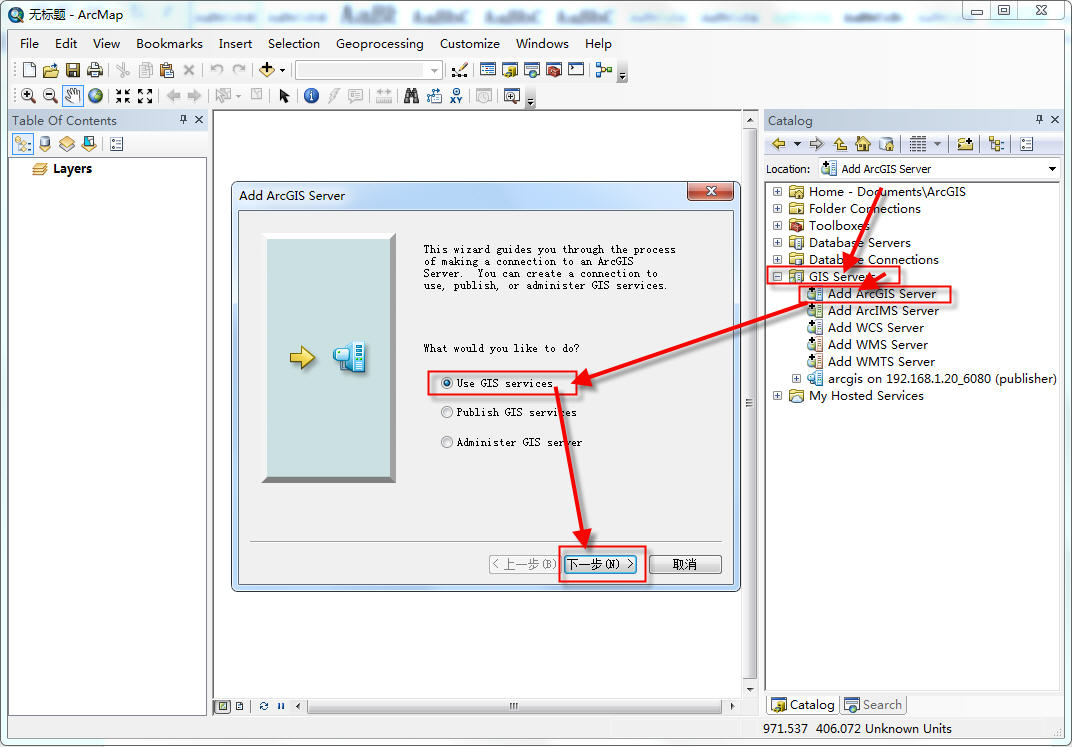
Task: Open the Catalog window toolbar icon
Action: pyautogui.click(x=510, y=70)
